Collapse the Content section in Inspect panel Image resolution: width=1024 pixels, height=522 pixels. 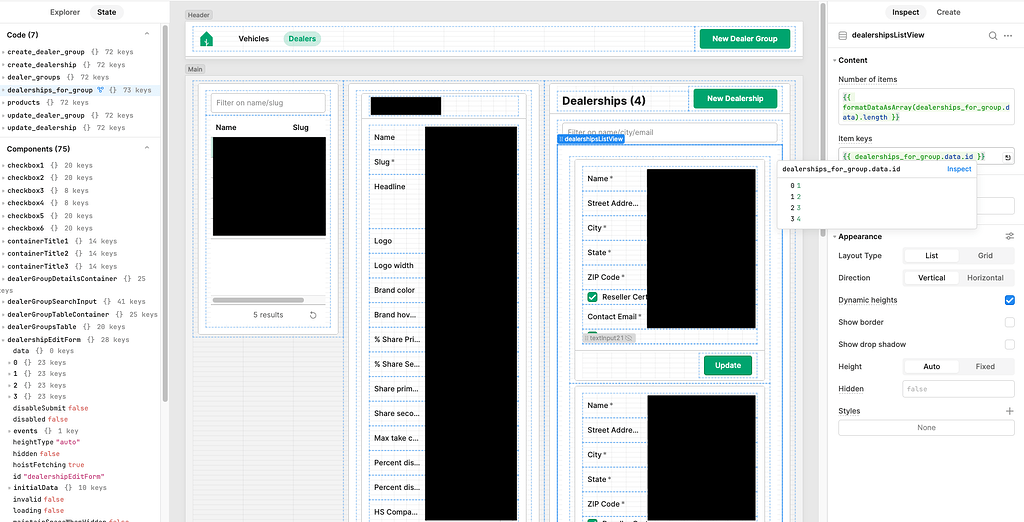tap(834, 60)
